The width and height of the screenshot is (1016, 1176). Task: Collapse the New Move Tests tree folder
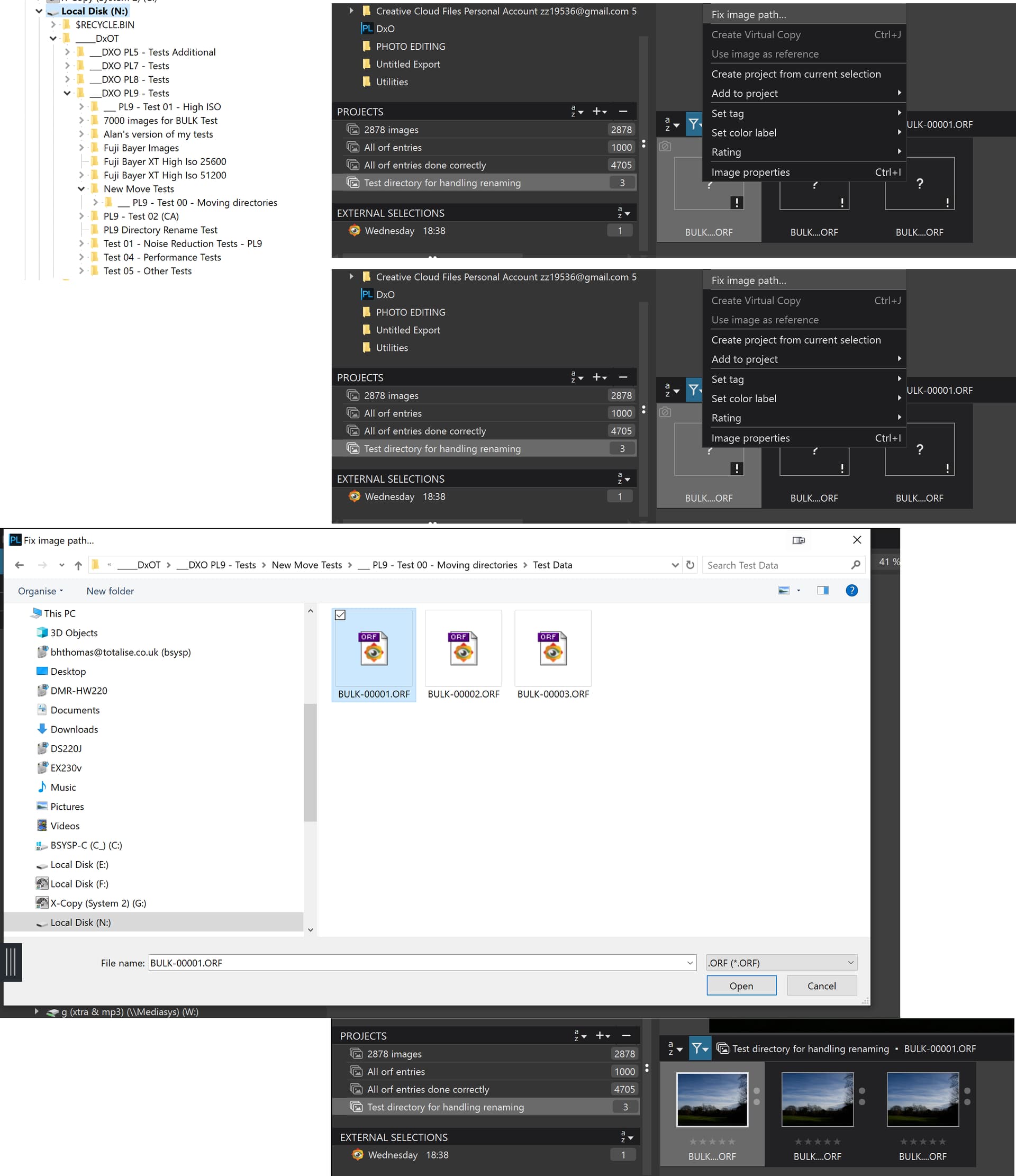[x=81, y=189]
